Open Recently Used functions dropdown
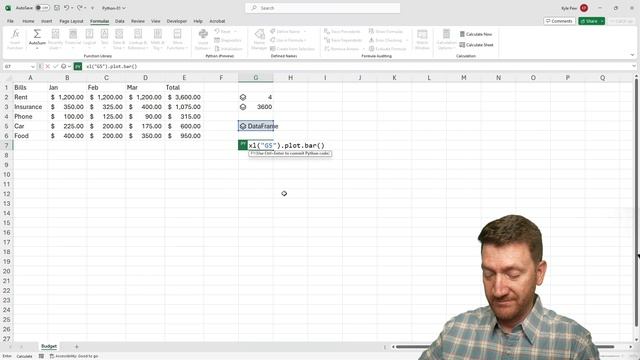 tap(56, 40)
